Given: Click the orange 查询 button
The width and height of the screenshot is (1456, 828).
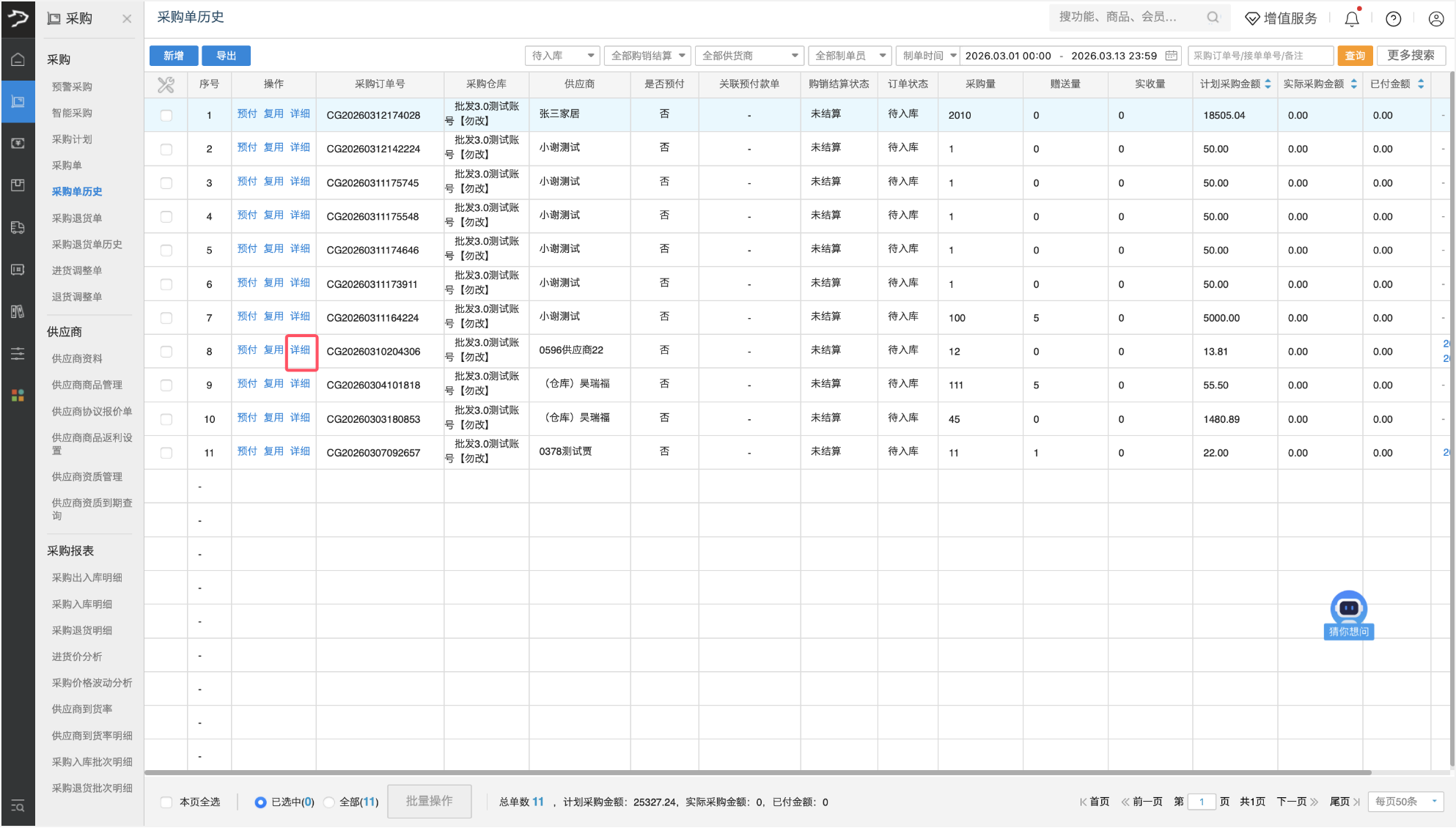Looking at the screenshot, I should coord(1355,56).
